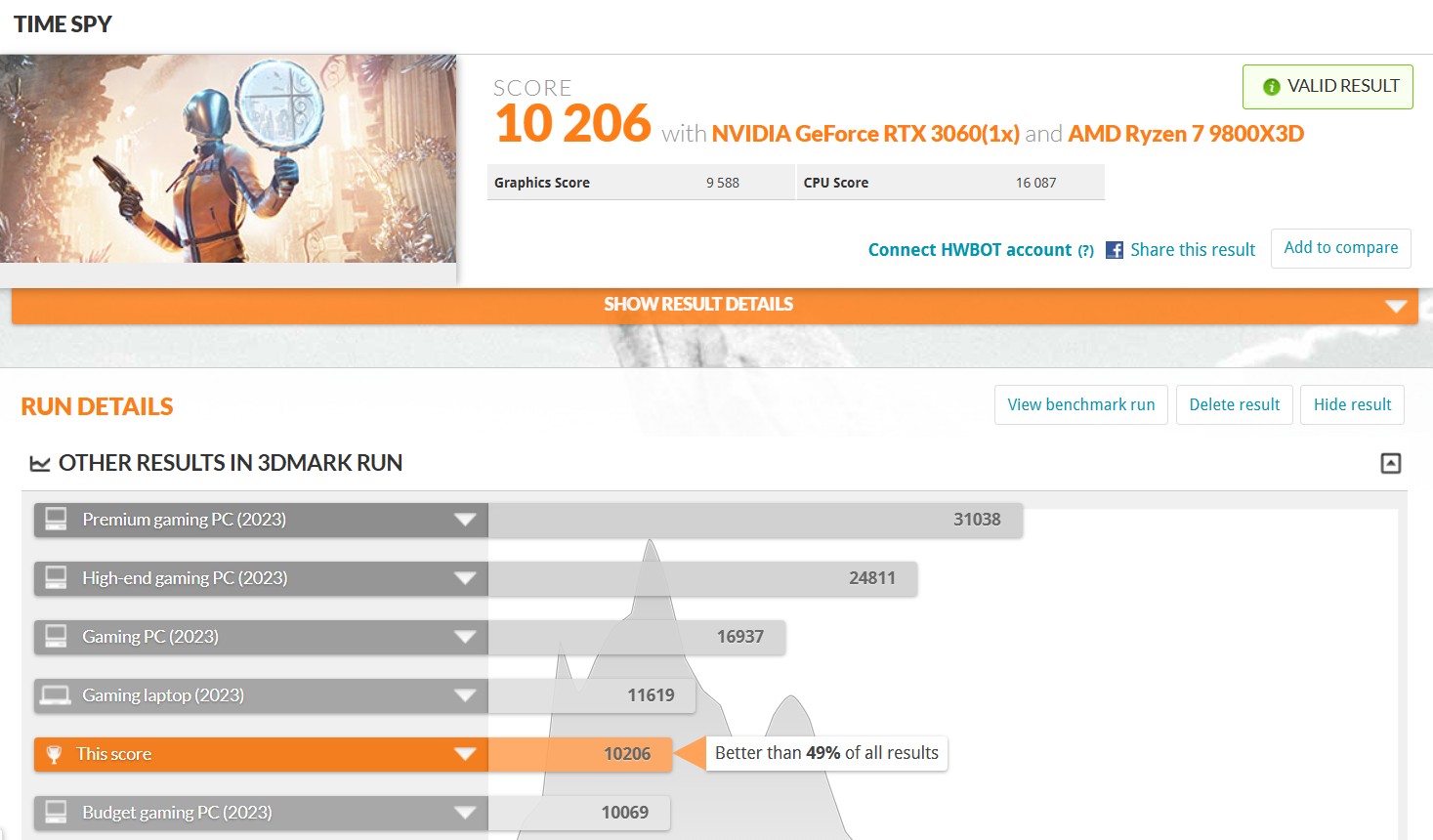
Task: Open the Connect HWBOT account link
Action: (x=969, y=250)
